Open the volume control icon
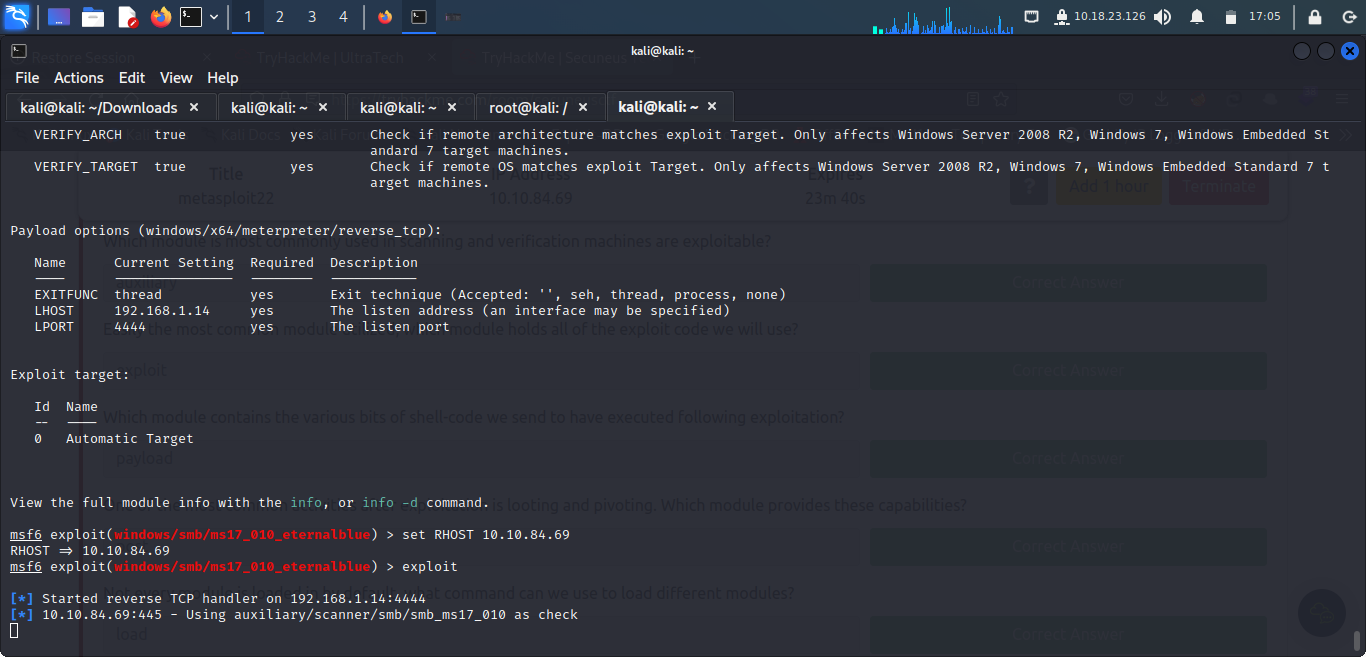The height and width of the screenshot is (657, 1366). tap(1162, 17)
